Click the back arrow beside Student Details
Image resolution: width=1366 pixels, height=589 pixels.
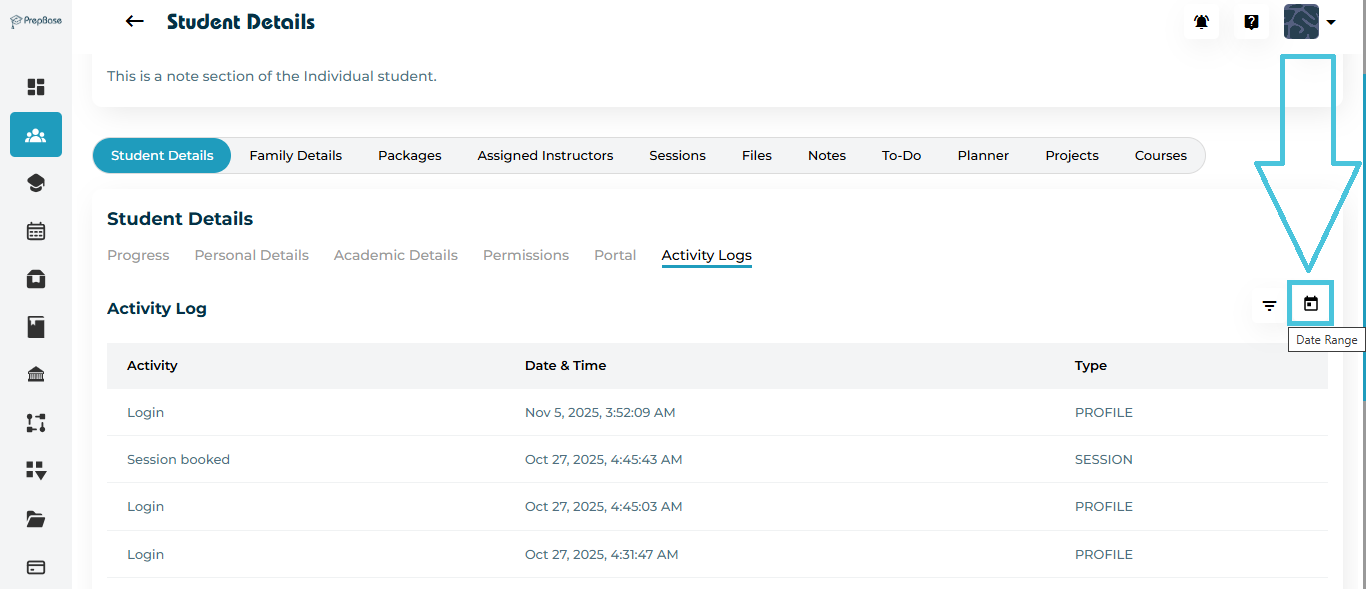click(135, 22)
